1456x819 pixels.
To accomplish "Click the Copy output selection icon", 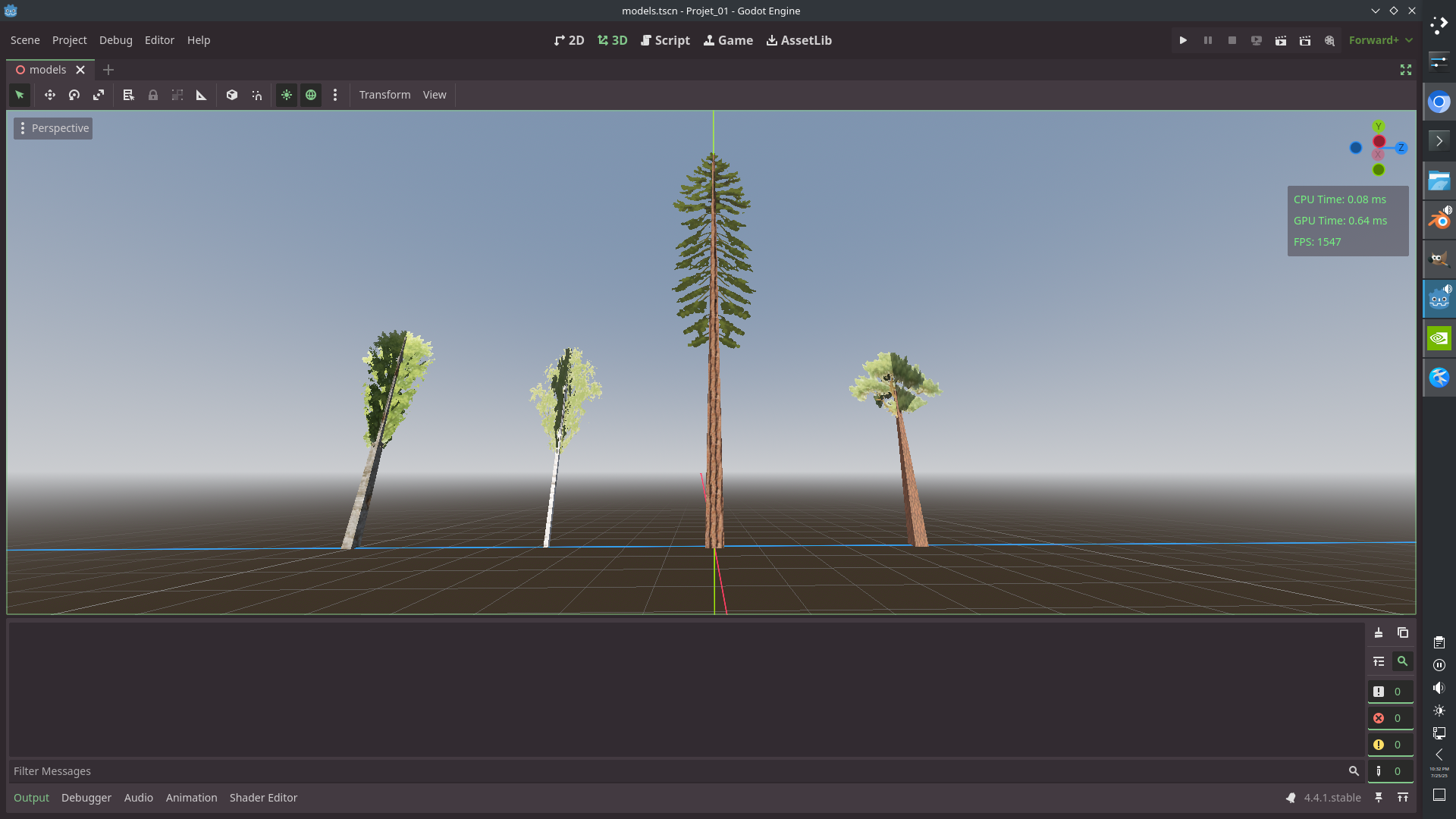I will (1403, 632).
